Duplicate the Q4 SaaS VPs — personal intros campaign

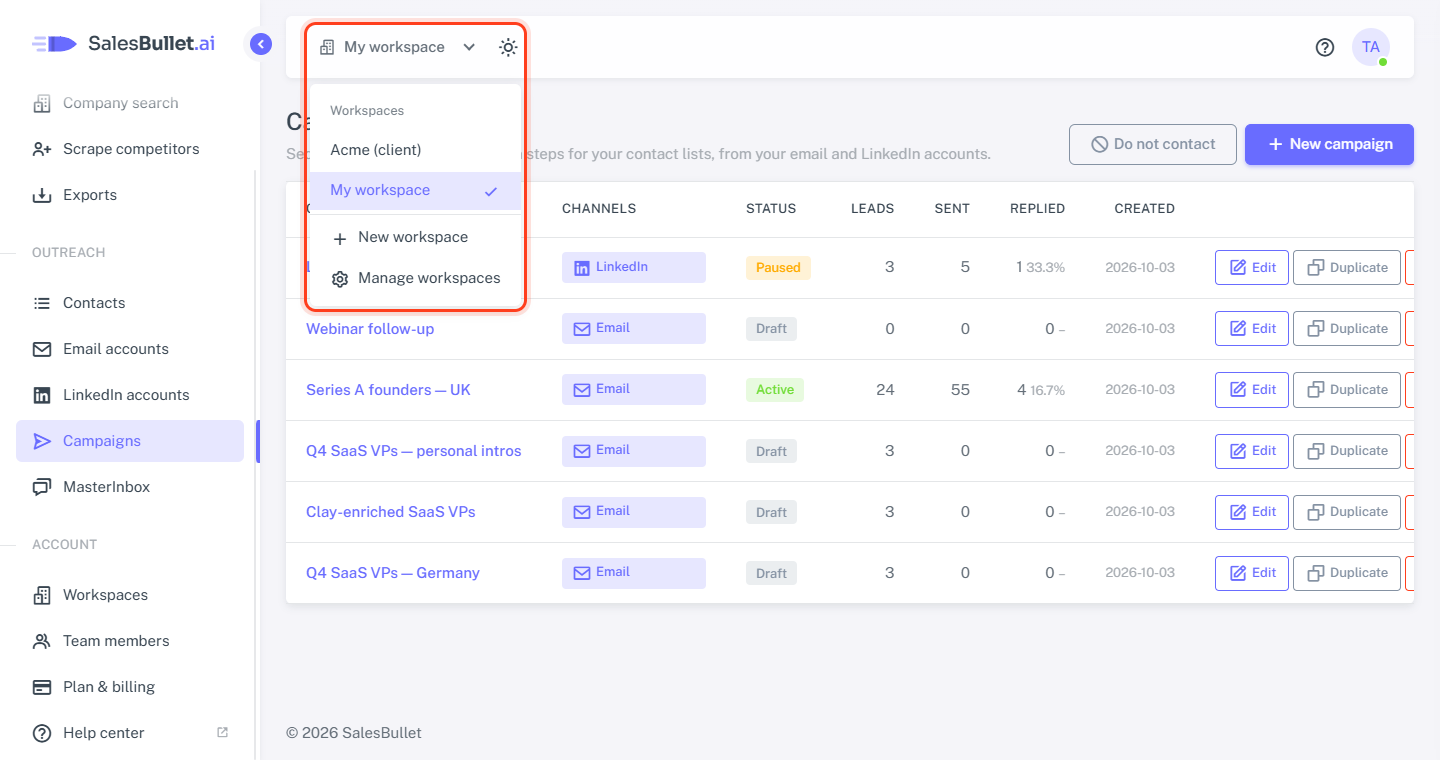(1347, 451)
